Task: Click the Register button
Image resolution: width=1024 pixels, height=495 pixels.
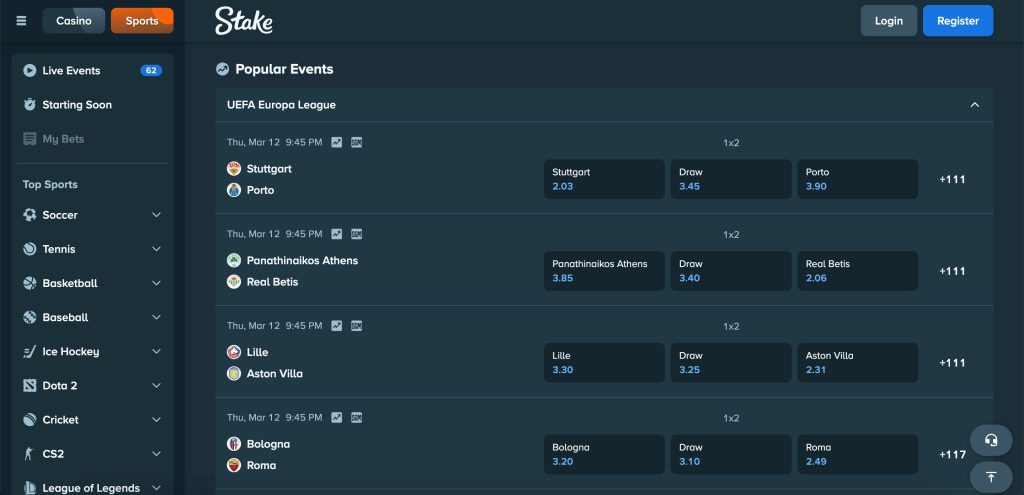Action: click(x=957, y=21)
